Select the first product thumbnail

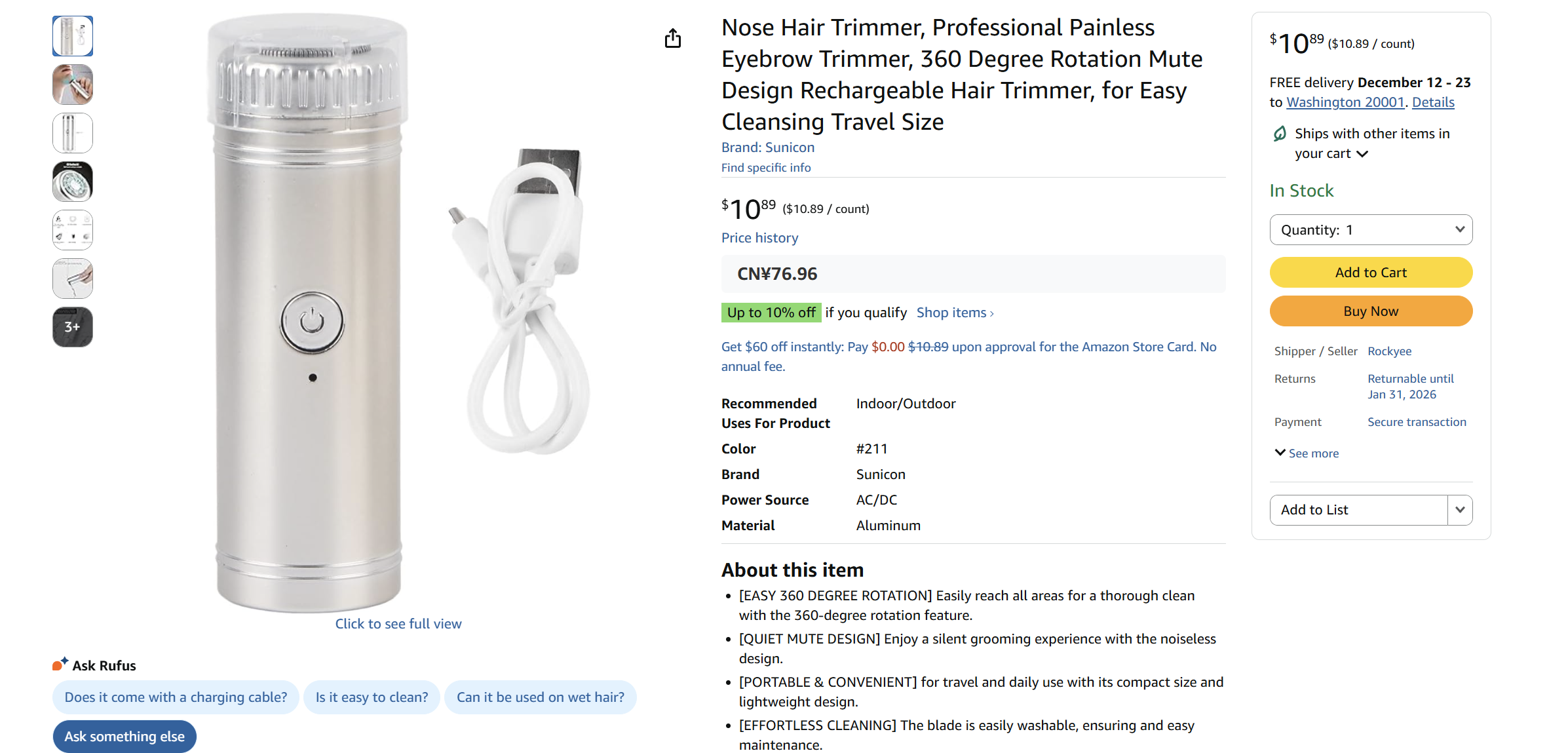(x=72, y=36)
